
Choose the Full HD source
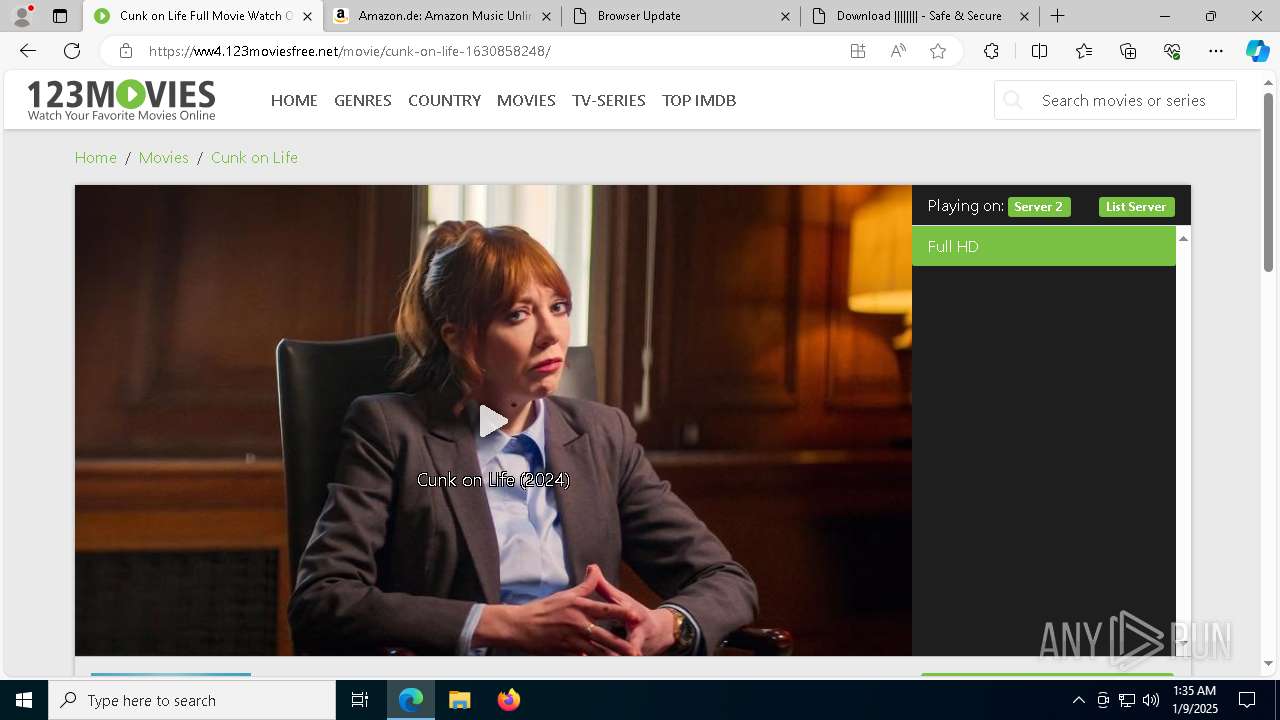coord(1044,246)
